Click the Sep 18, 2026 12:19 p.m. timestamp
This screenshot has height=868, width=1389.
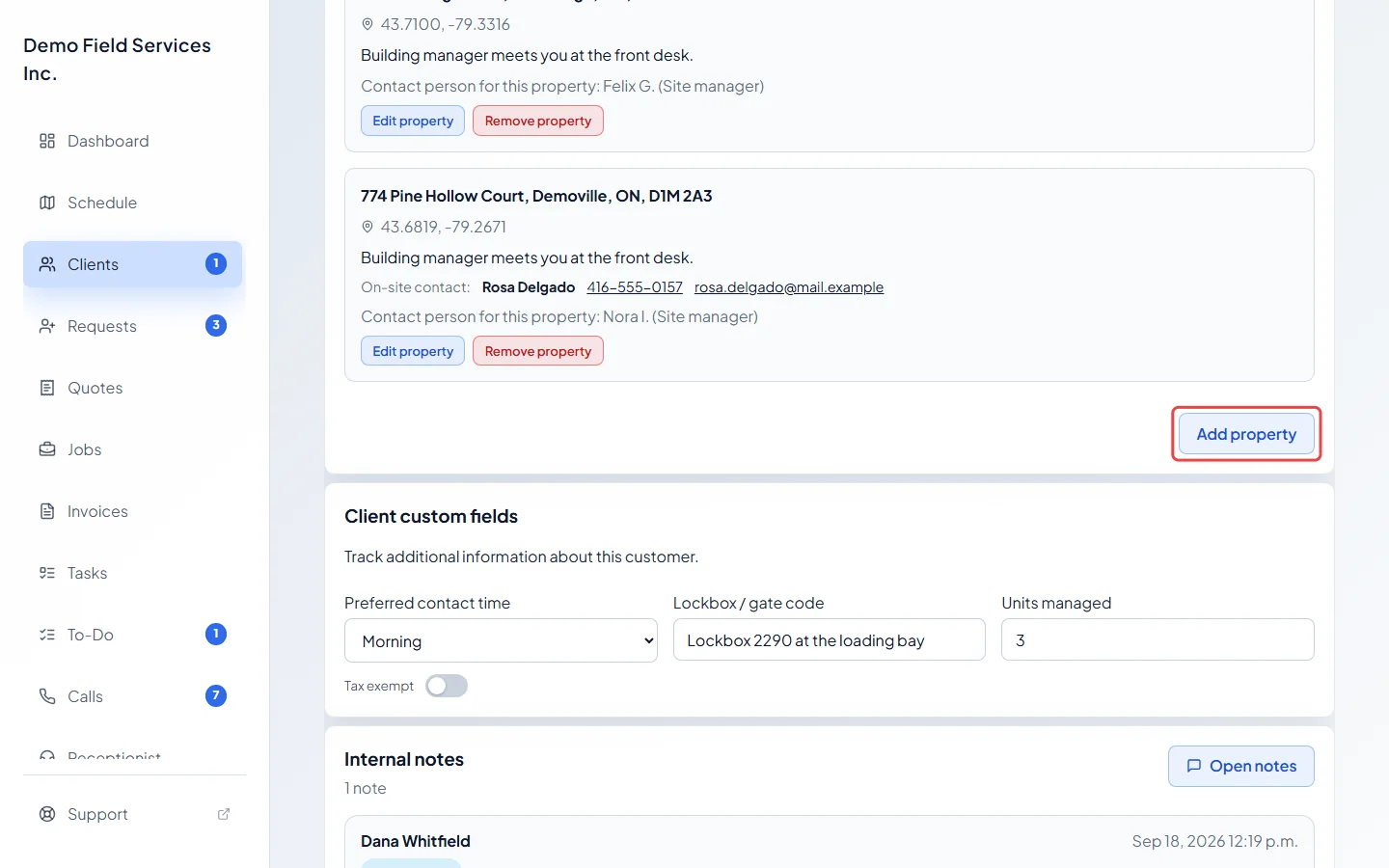click(1214, 841)
